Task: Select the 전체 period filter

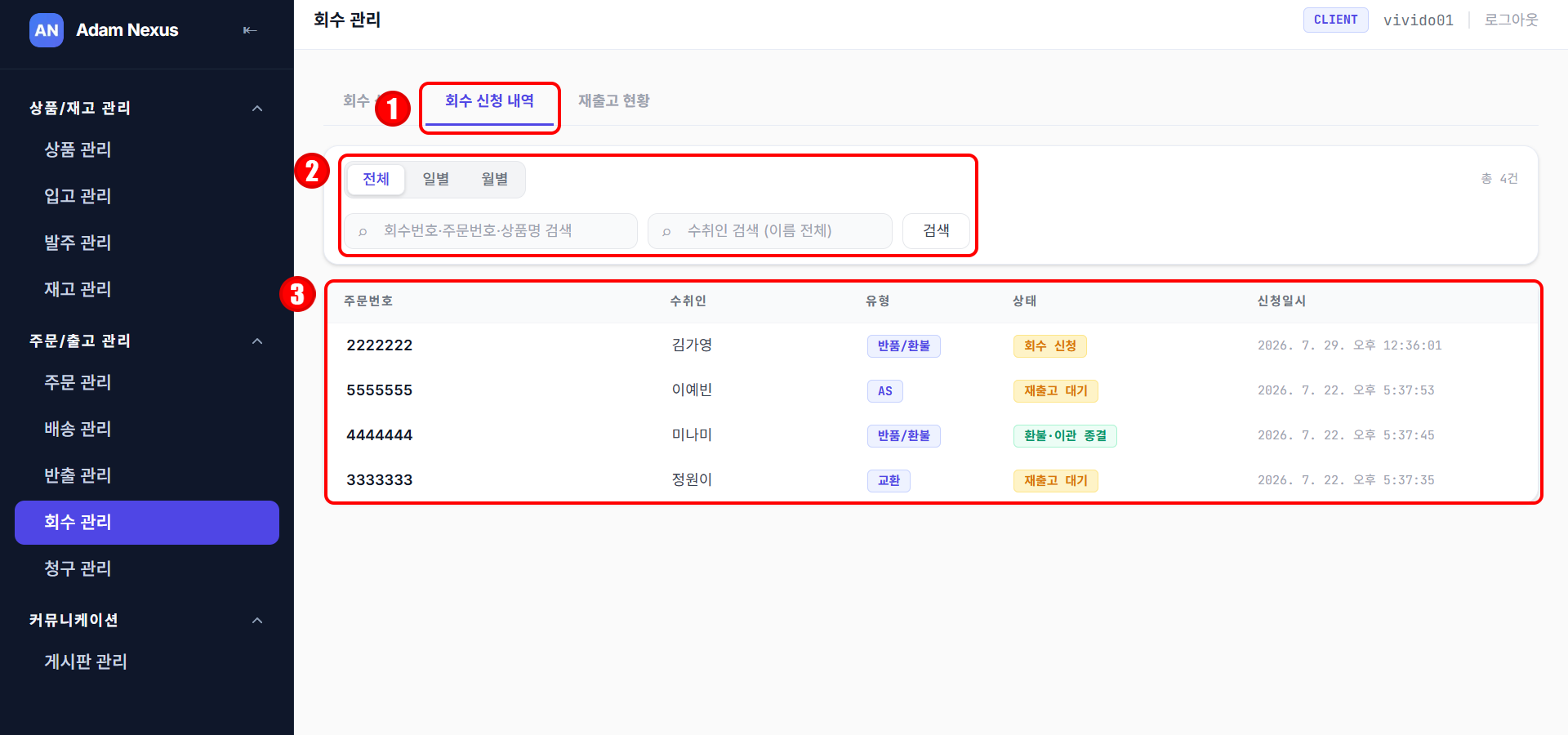Action: coord(376,180)
